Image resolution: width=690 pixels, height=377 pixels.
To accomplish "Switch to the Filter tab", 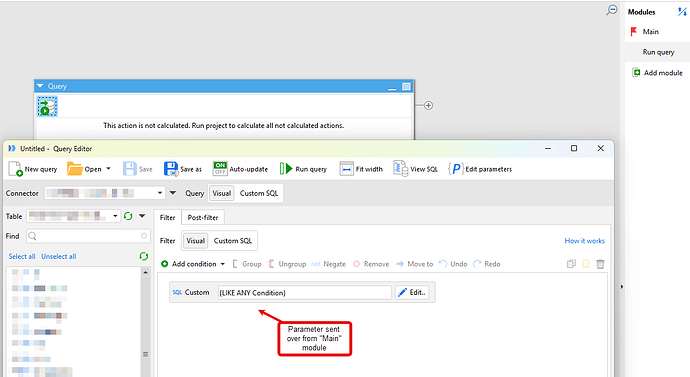I will coord(167,217).
